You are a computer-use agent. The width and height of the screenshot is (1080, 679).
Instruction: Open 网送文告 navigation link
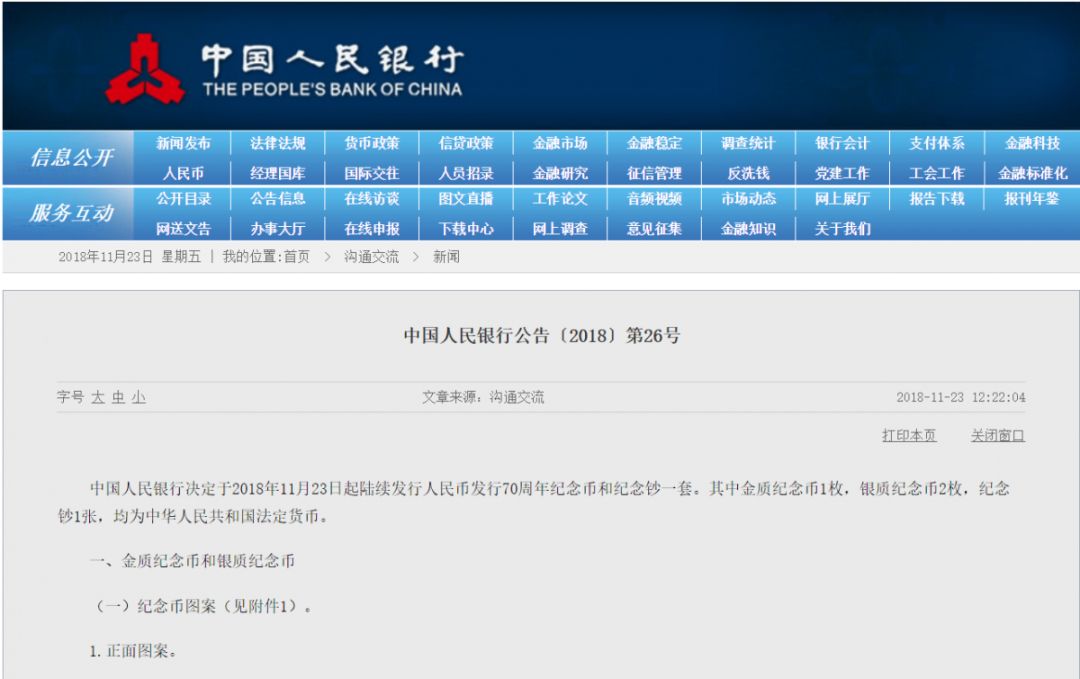click(x=183, y=229)
